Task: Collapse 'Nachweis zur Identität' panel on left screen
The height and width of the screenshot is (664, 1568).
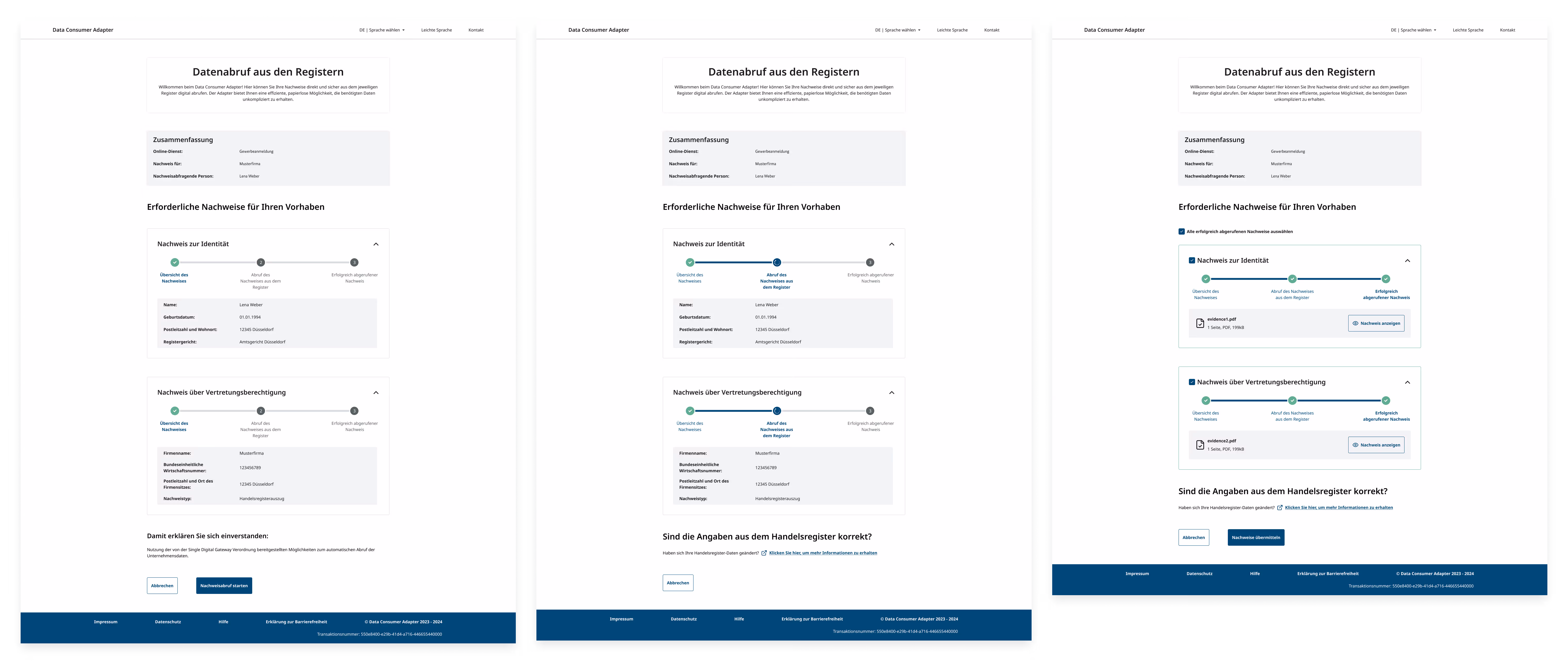Action: pos(375,244)
